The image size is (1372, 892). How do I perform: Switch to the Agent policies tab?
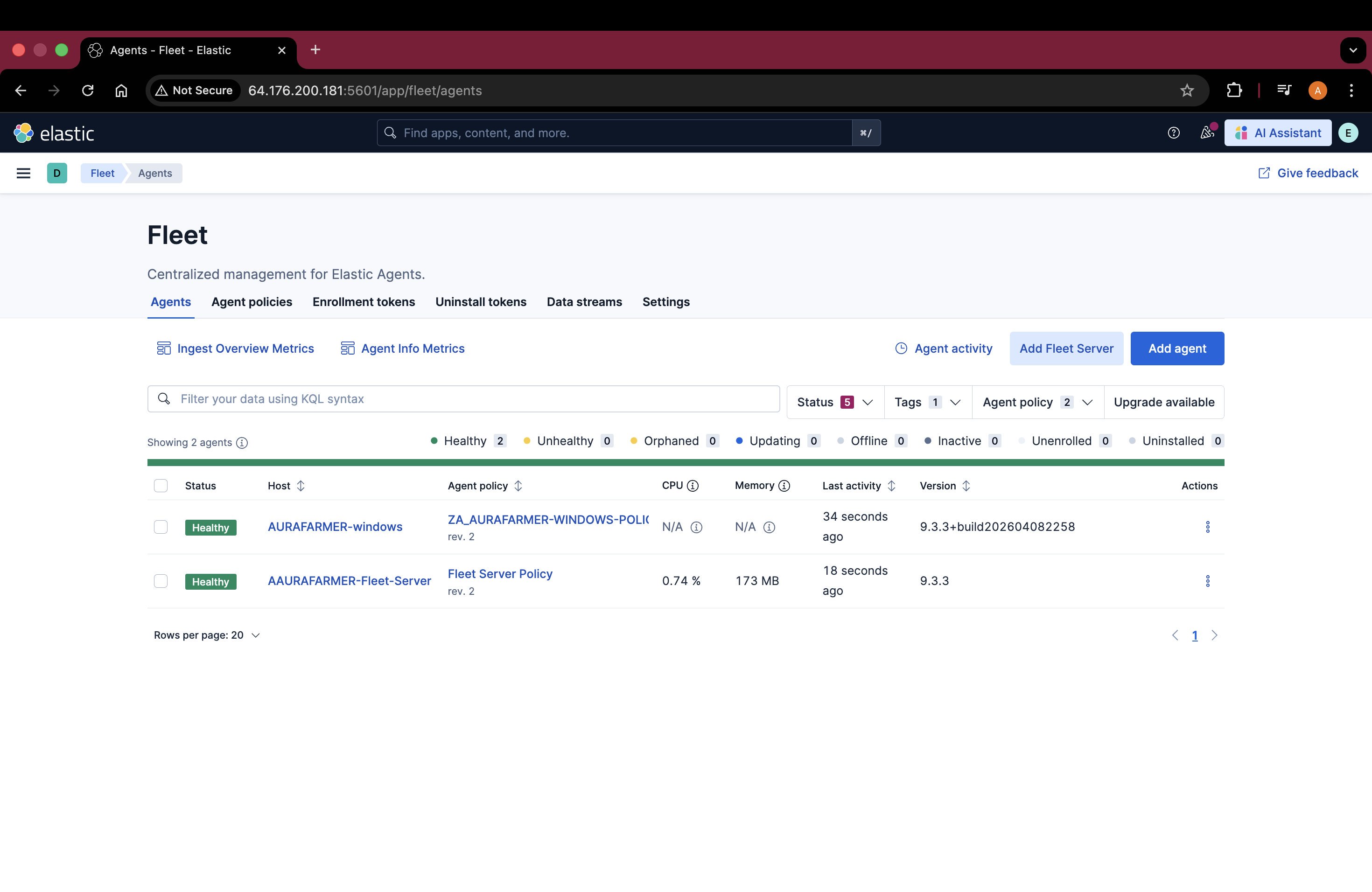pyautogui.click(x=252, y=302)
